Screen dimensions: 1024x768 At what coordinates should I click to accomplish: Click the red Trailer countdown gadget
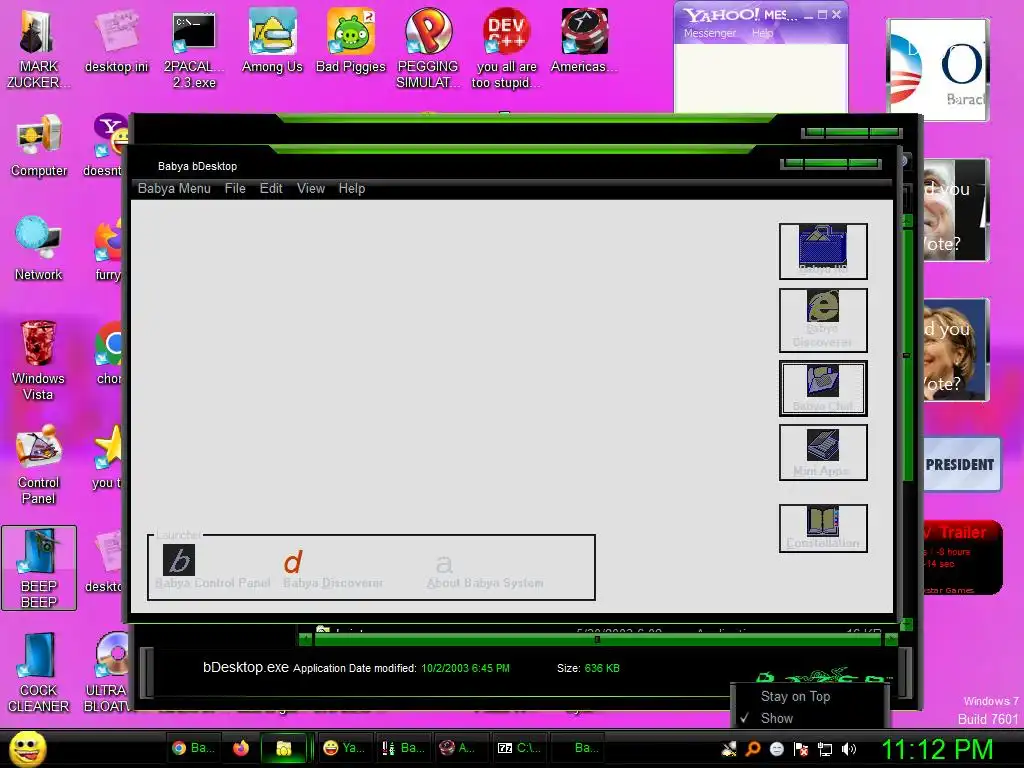[962, 558]
